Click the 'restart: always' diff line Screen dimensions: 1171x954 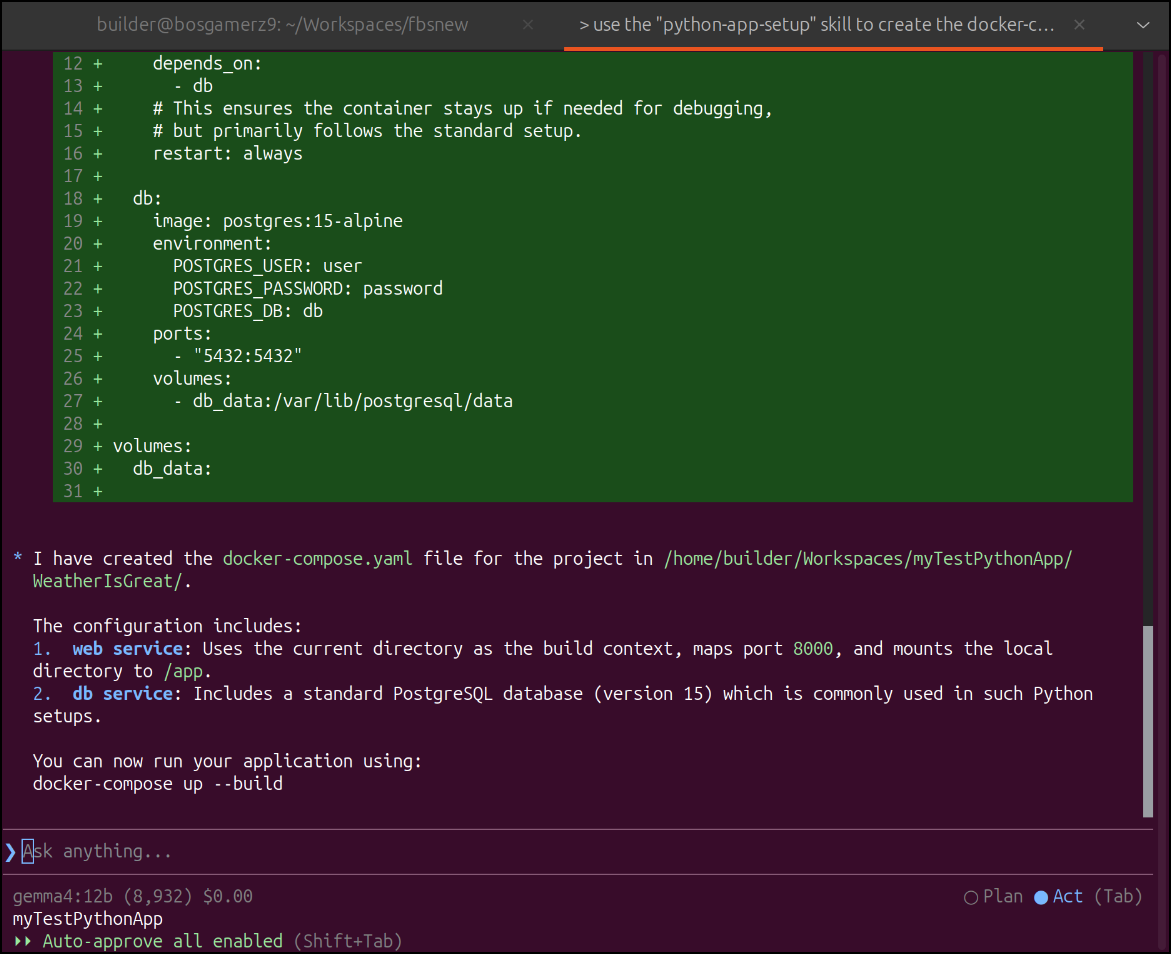(x=228, y=154)
